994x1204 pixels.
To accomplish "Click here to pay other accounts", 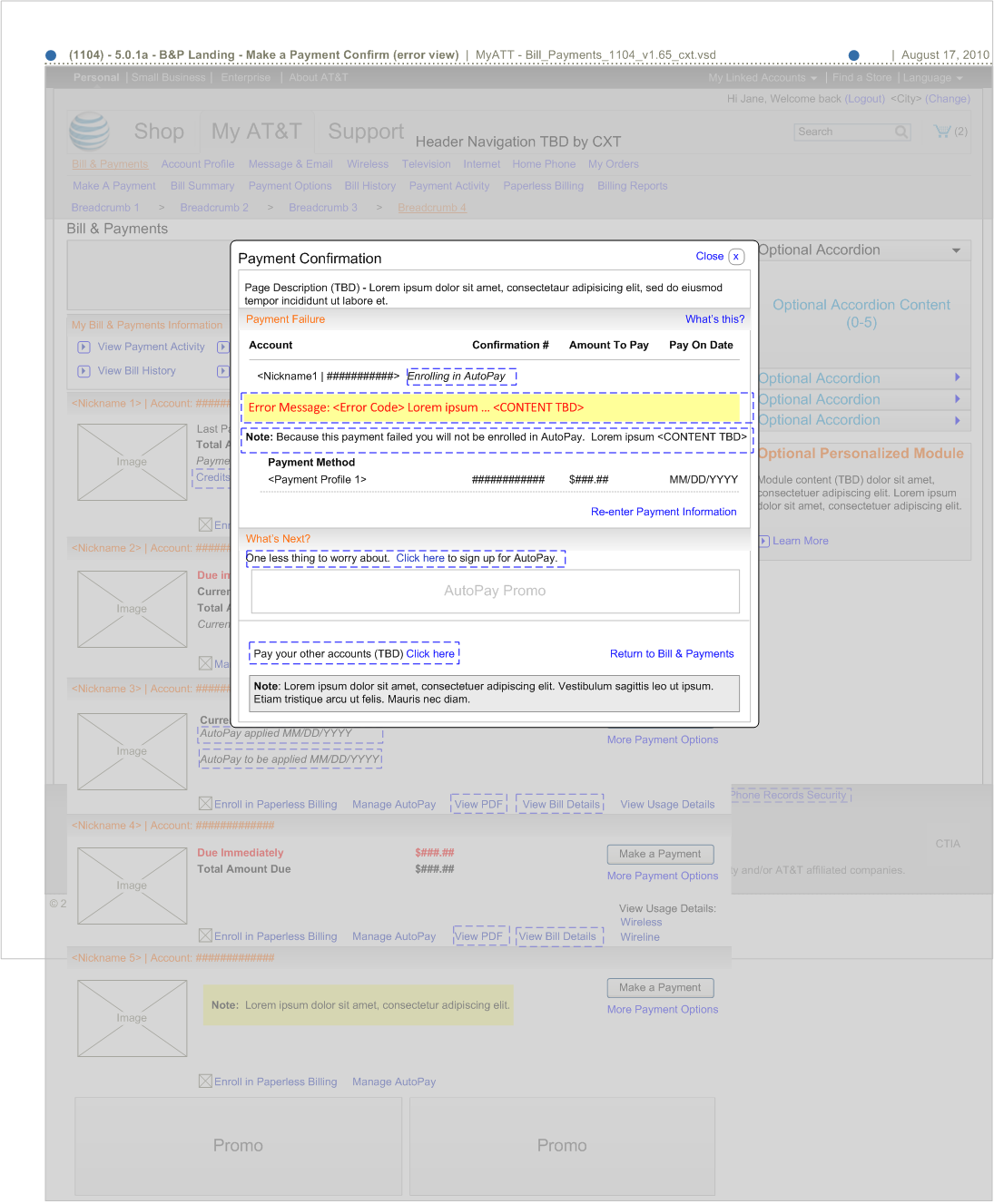I will (430, 653).
